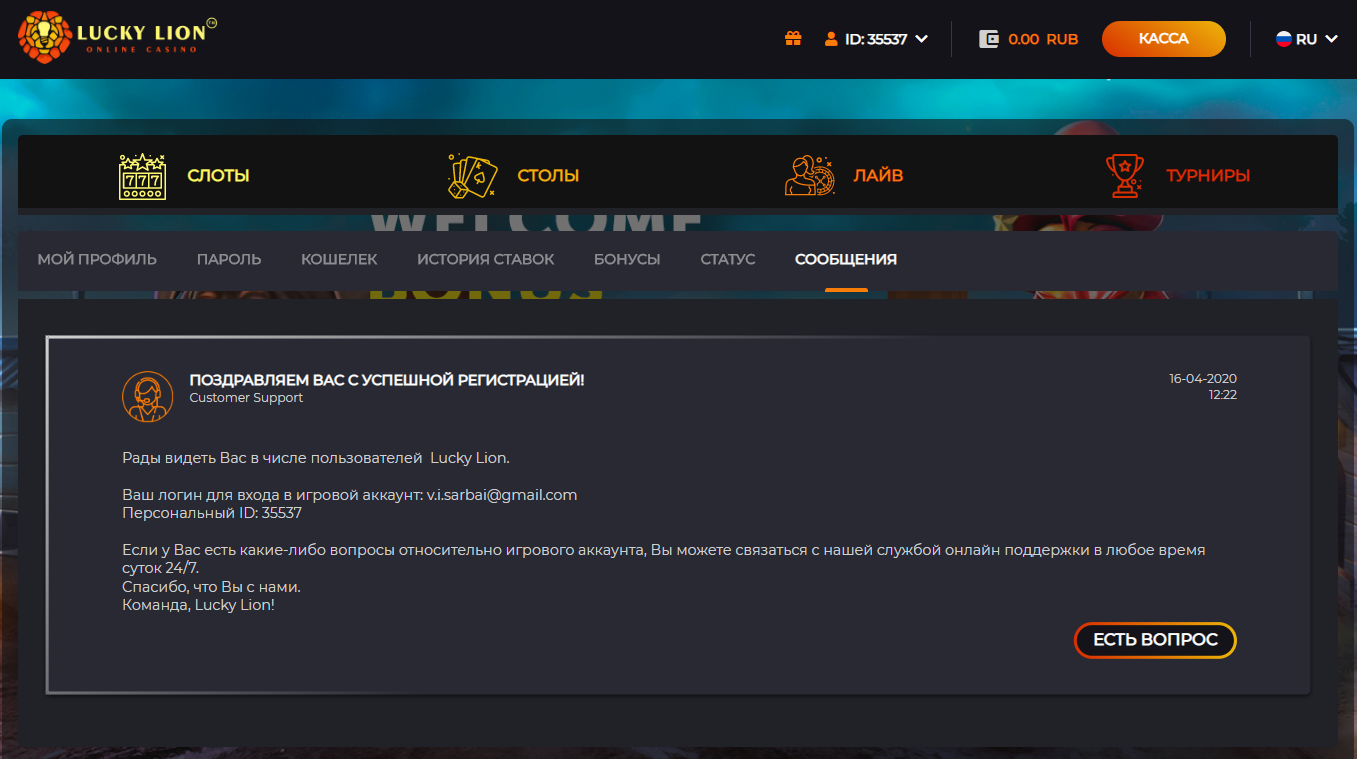The image size is (1357, 759).
Task: Switch to the БОНУСЫ tab
Action: pos(627,260)
